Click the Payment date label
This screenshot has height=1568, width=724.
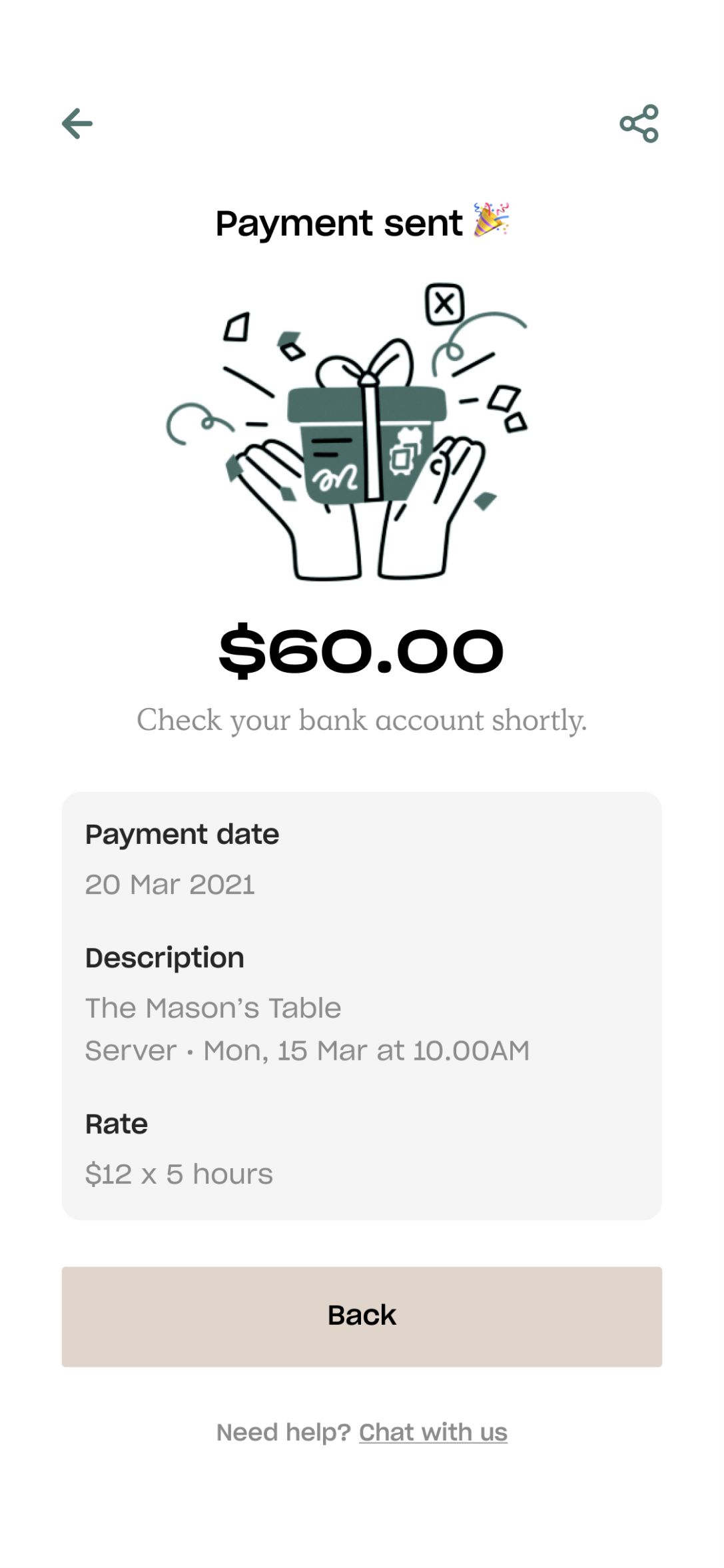(x=182, y=834)
